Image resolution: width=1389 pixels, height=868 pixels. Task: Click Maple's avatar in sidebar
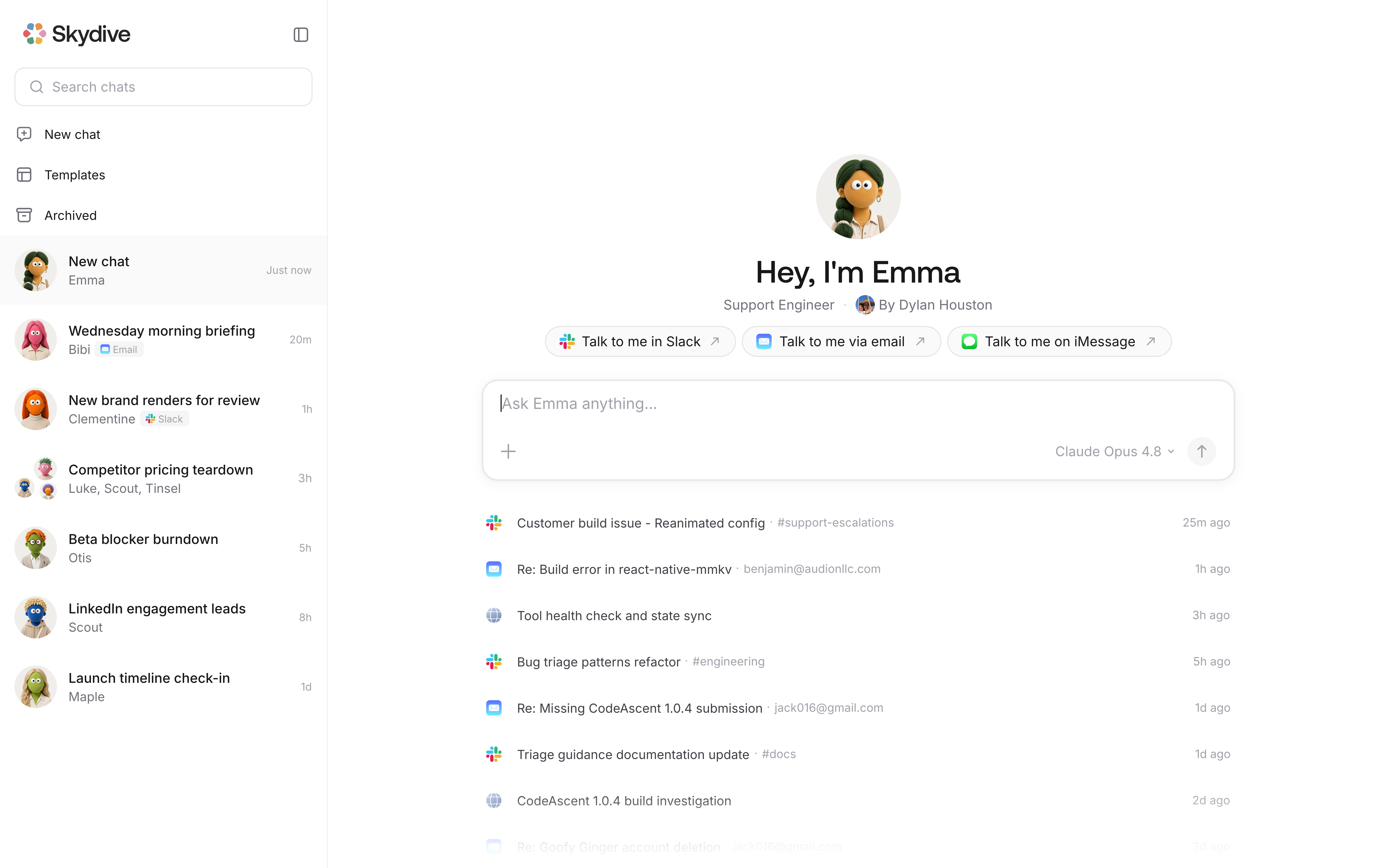coord(36,687)
